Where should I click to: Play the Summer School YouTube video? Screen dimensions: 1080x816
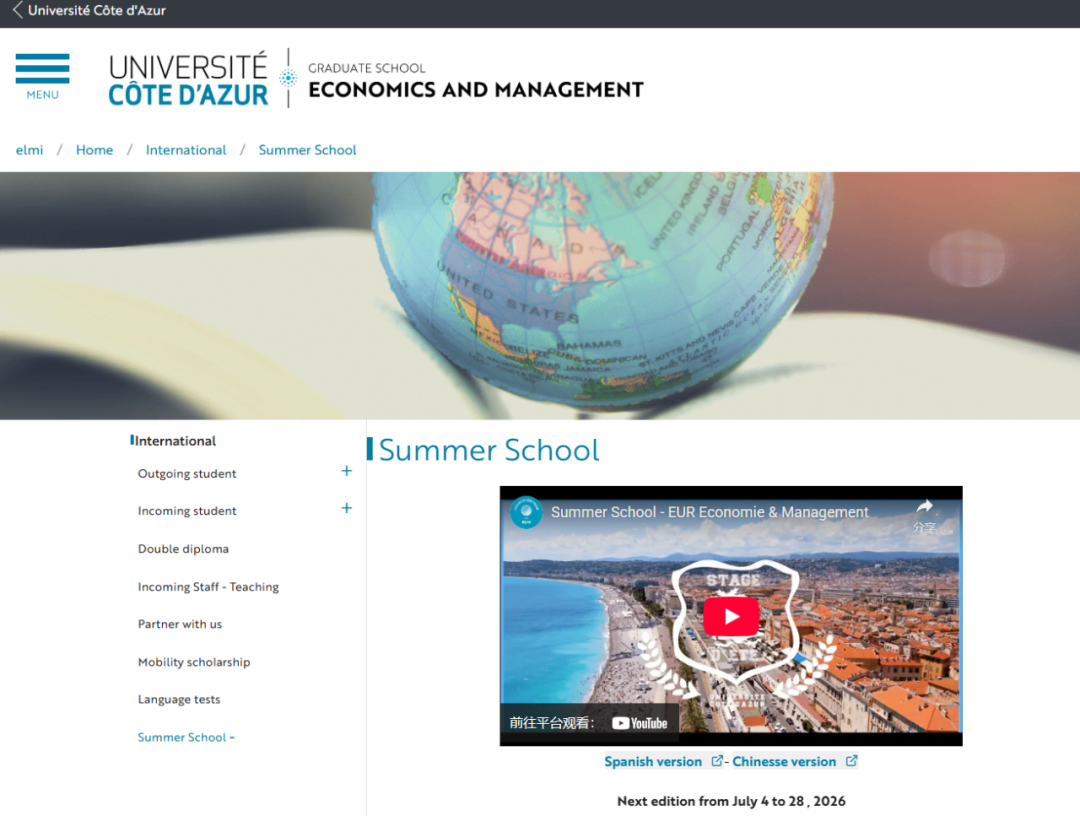tap(731, 616)
